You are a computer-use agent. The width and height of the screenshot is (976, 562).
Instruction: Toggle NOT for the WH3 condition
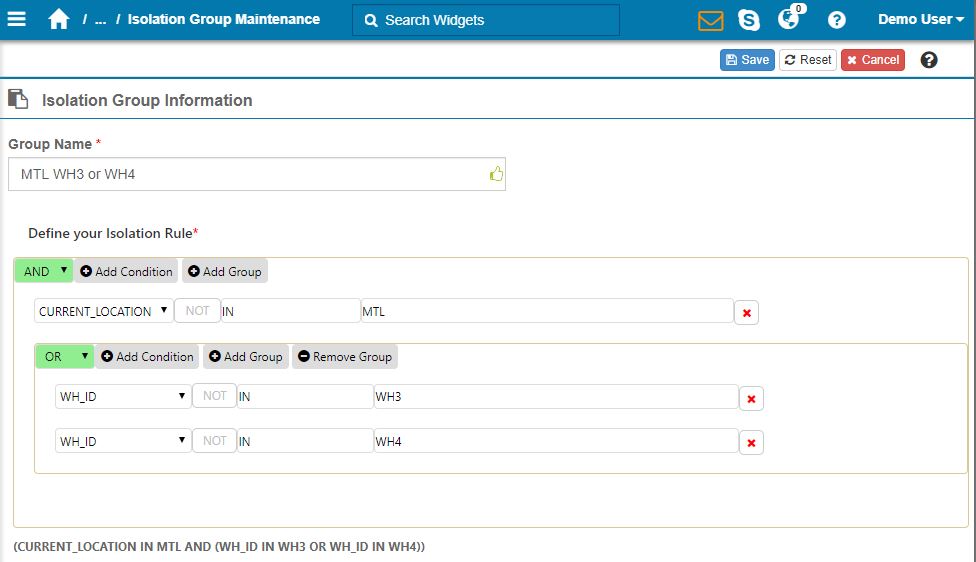(x=215, y=396)
